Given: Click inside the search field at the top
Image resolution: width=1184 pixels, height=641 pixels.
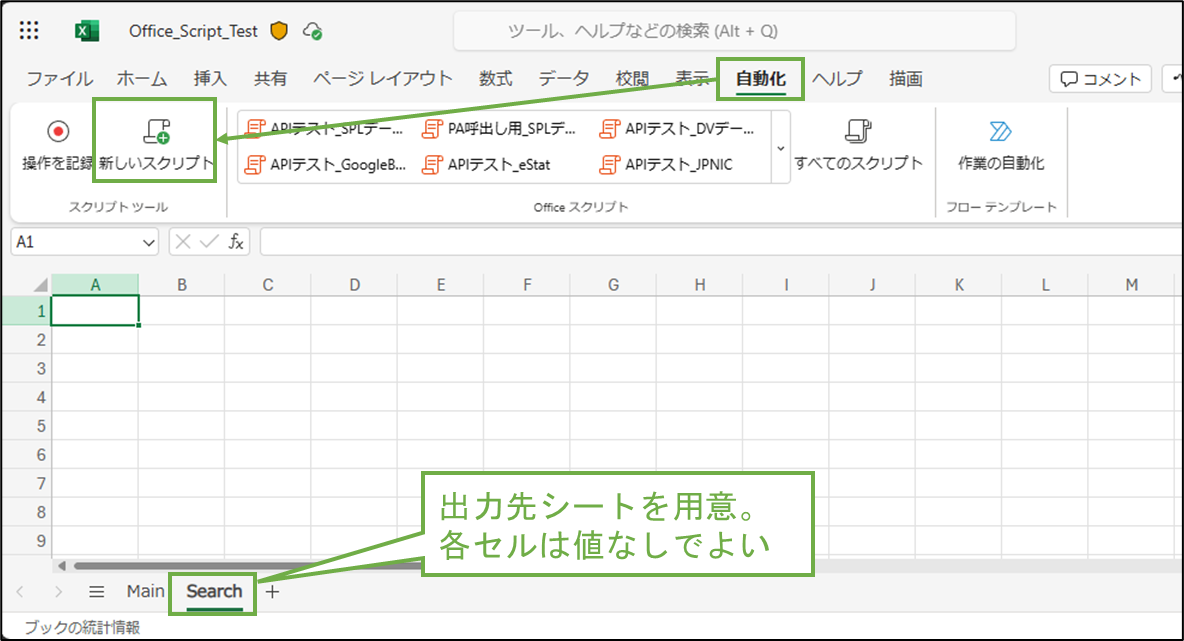Looking at the screenshot, I should (x=735, y=31).
